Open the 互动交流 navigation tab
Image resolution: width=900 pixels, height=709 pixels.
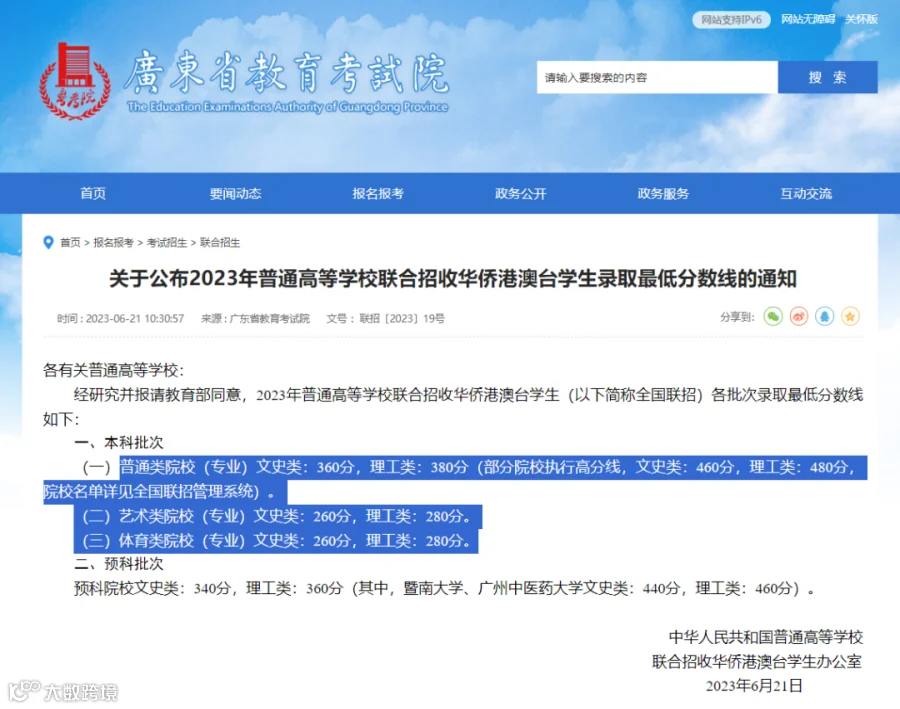806,193
